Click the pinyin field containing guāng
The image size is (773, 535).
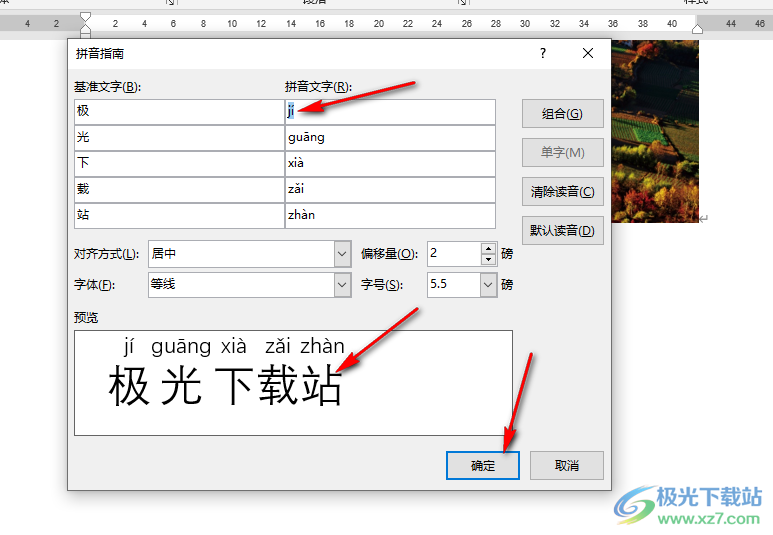390,138
